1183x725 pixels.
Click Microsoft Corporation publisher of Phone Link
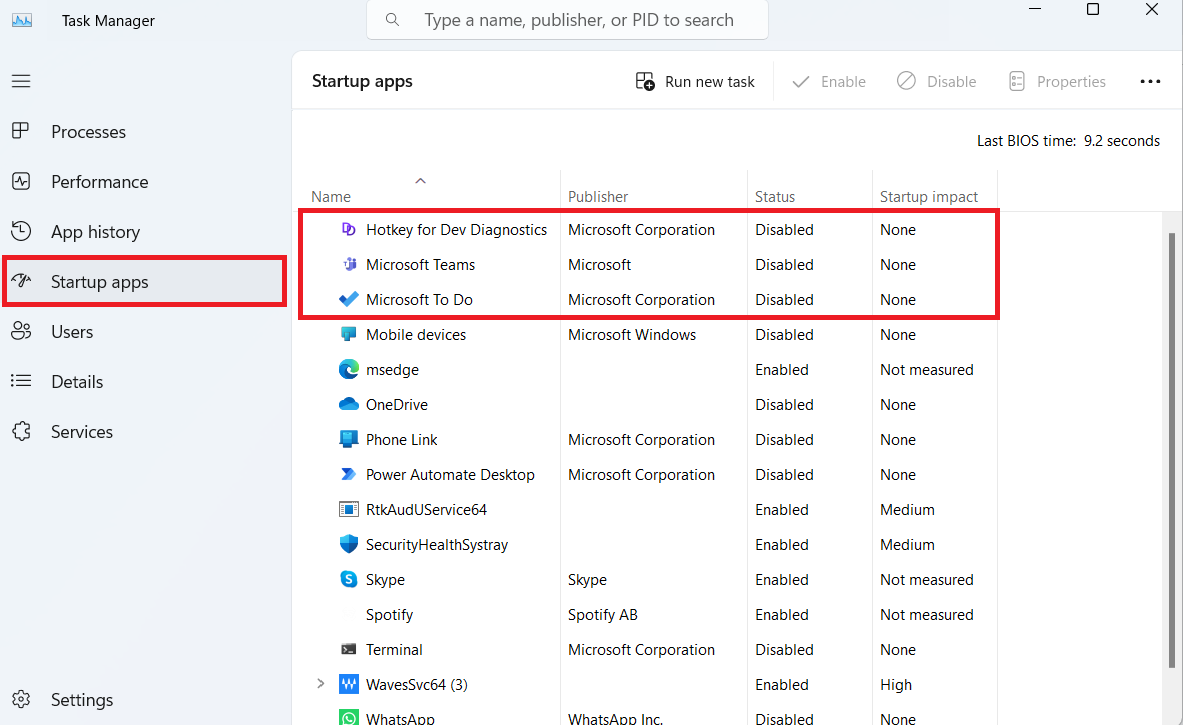641,439
